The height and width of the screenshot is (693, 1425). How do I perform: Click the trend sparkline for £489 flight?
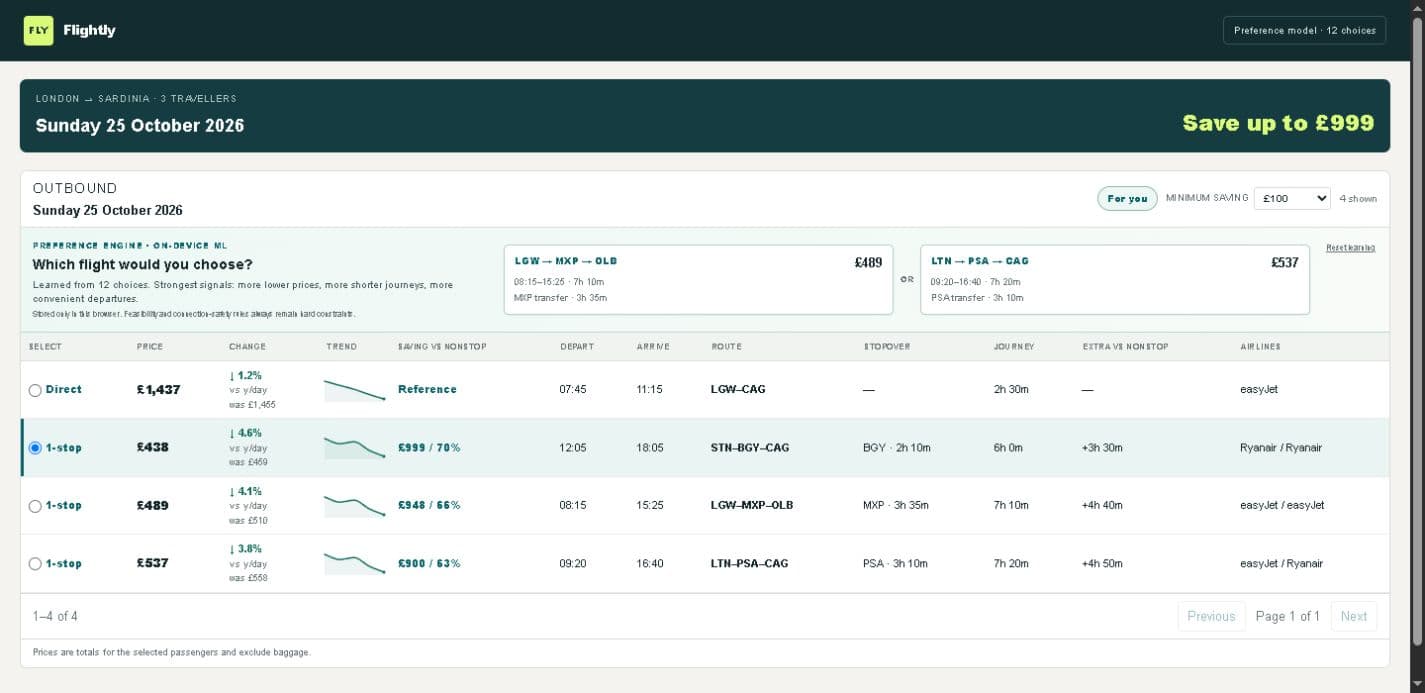coord(355,506)
